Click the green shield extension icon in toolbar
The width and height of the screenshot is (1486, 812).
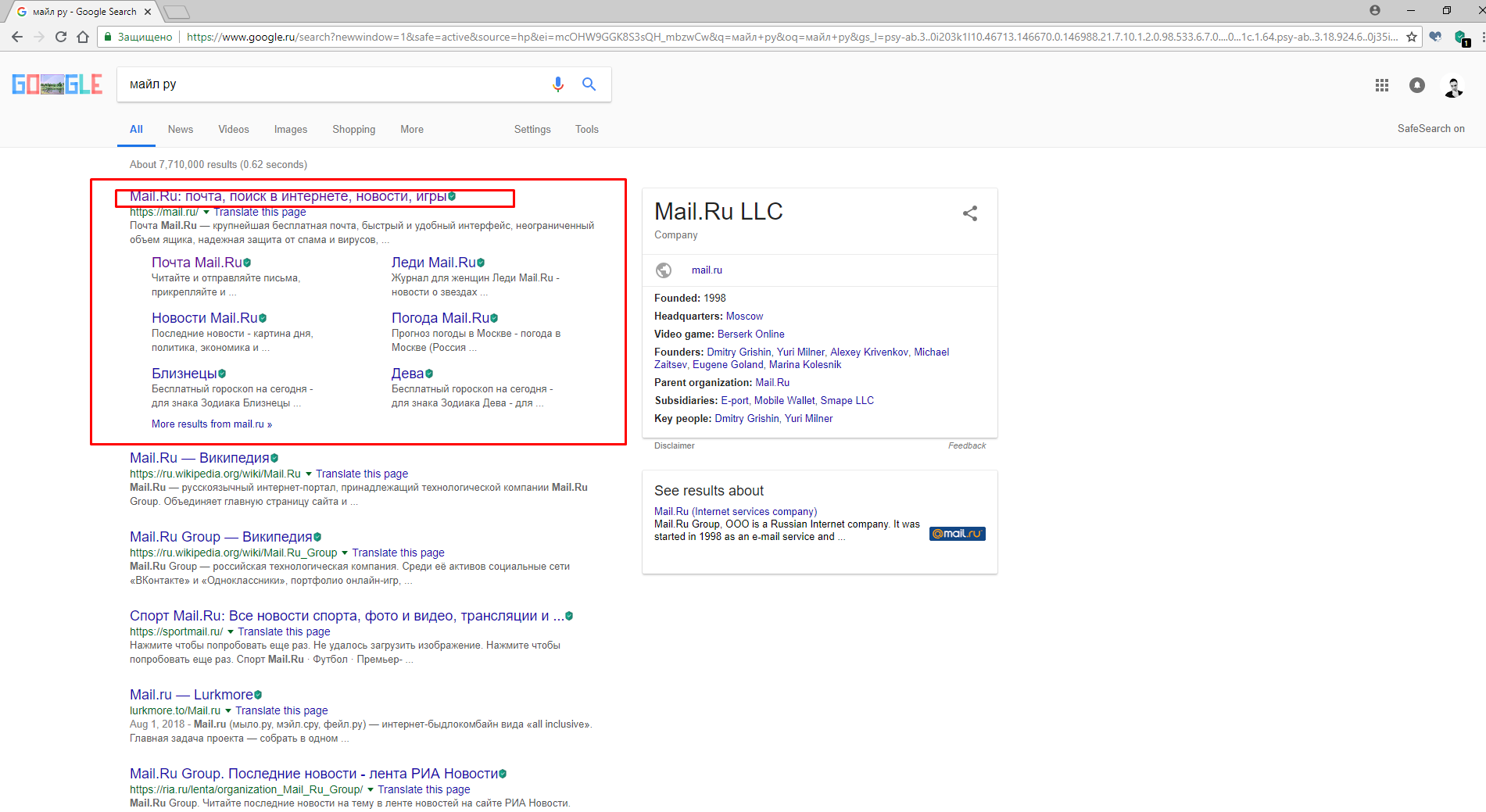[x=1460, y=38]
